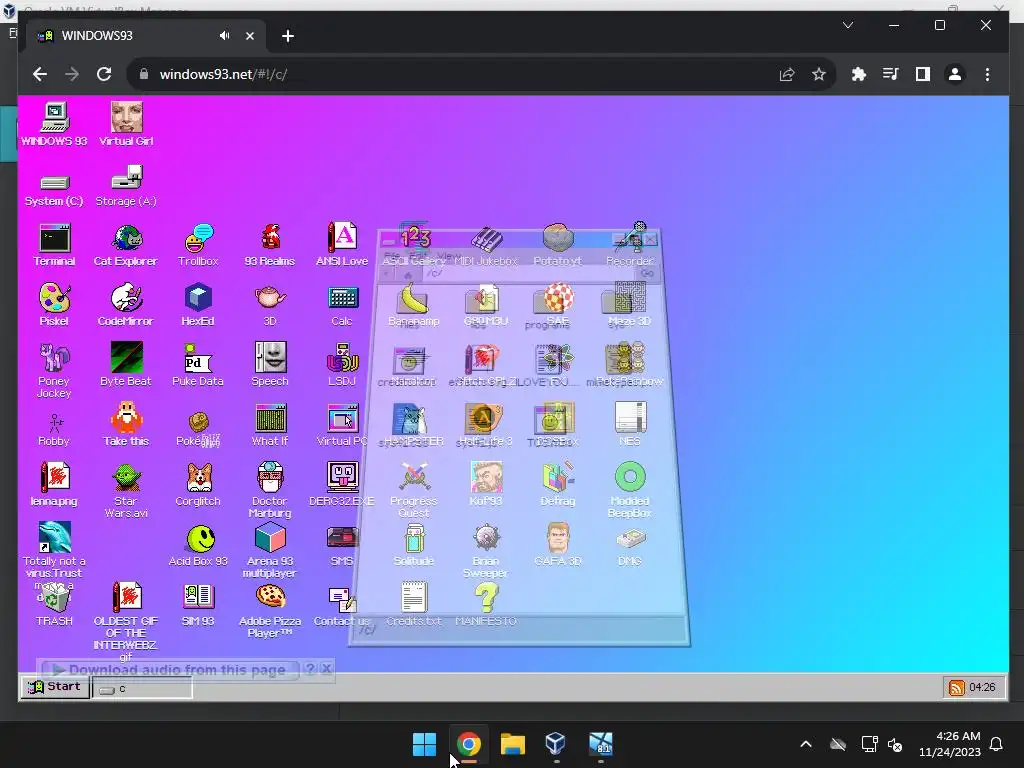Go back in Chrome
Image resolution: width=1024 pixels, height=768 pixels.
point(40,74)
